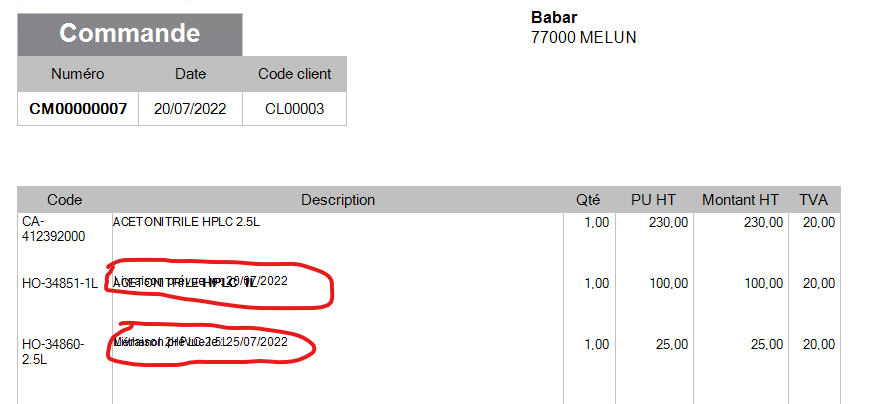Click the Montant HT column header

(740, 199)
